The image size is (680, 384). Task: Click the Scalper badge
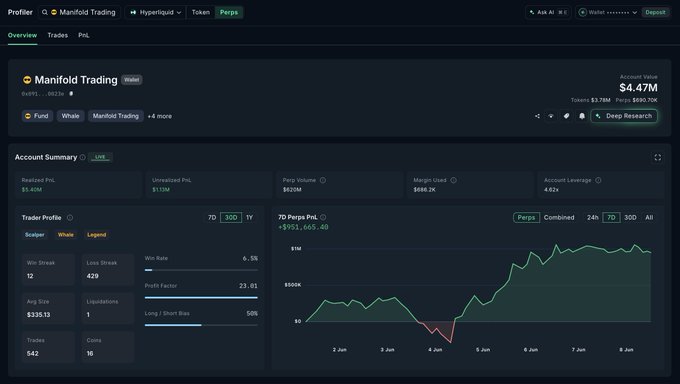35,235
